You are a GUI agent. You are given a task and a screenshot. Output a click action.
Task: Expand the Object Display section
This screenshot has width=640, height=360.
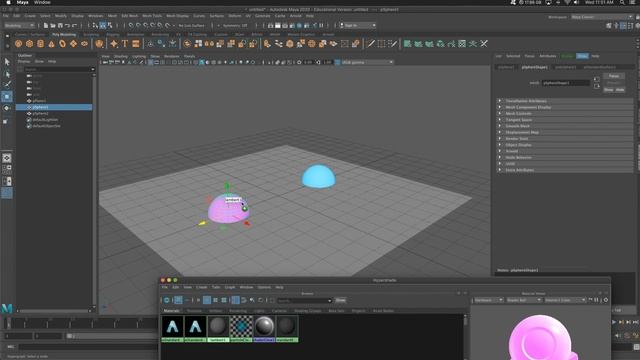565,145
